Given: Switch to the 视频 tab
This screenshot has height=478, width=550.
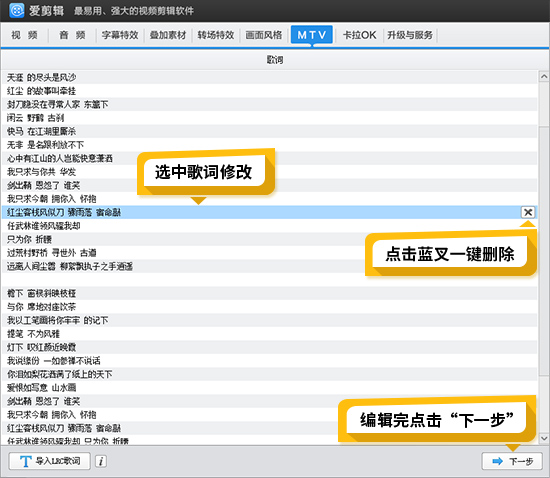Looking at the screenshot, I should tap(25, 35).
